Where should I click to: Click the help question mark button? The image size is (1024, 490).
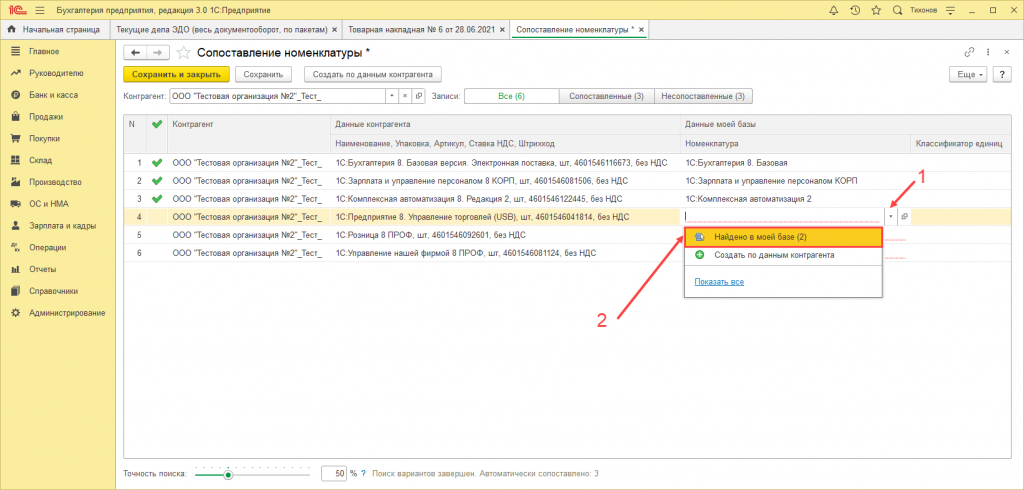click(1002, 74)
